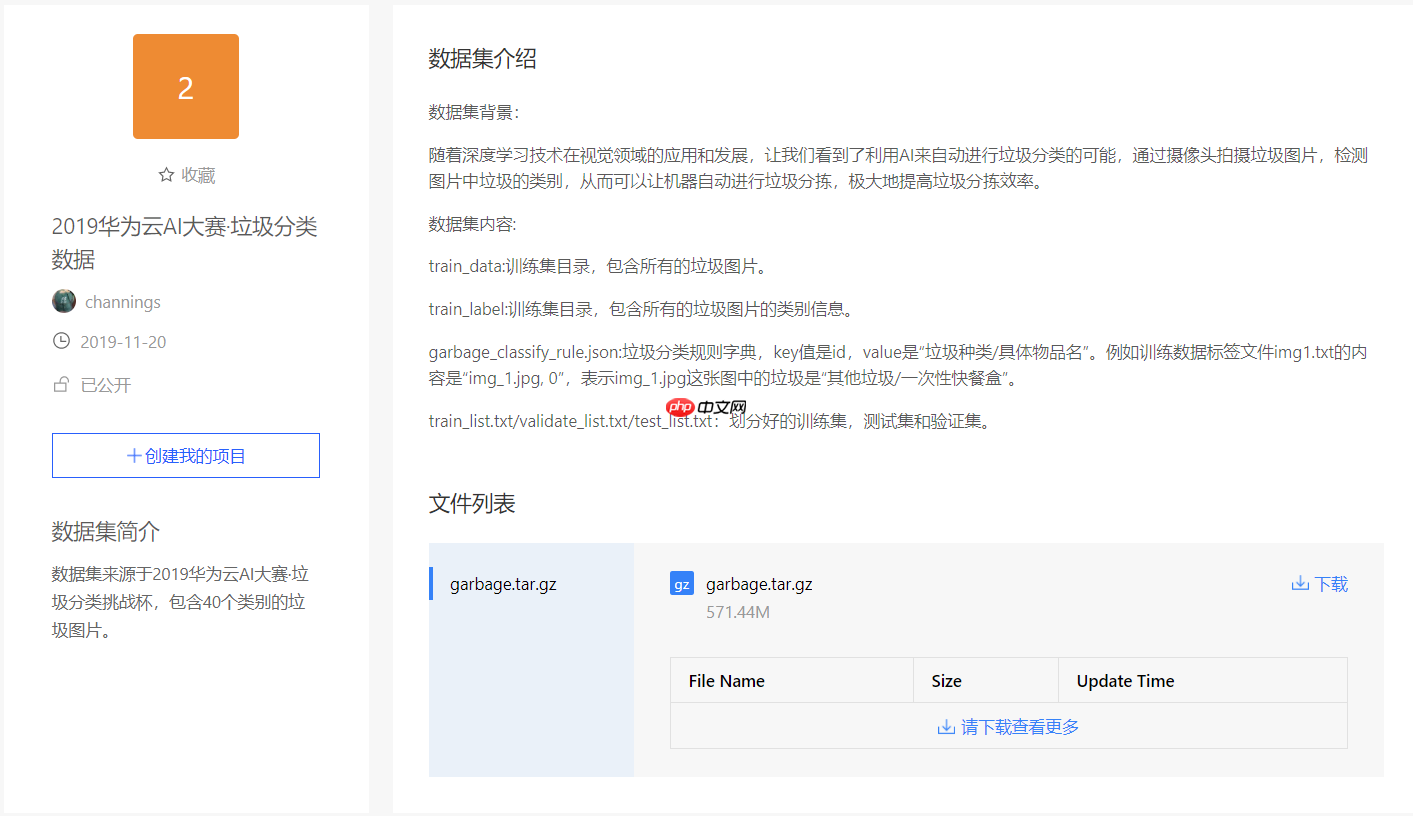
Task: Open the channings author avatar
Action: [64, 301]
